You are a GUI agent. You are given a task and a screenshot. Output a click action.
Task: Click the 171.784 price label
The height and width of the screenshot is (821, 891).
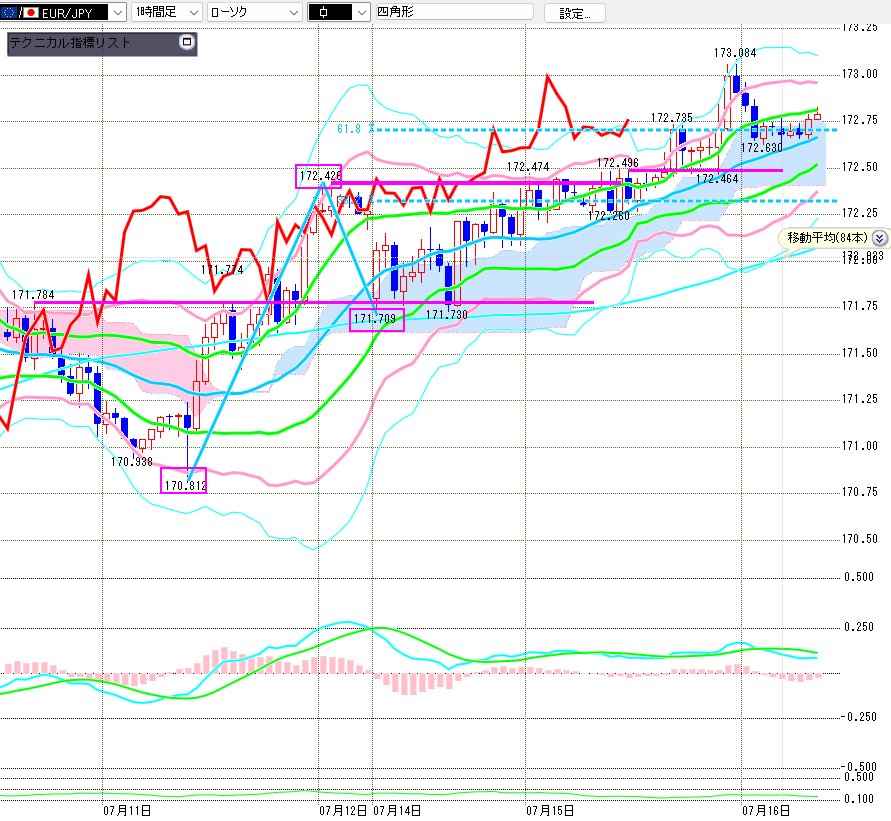click(33, 294)
